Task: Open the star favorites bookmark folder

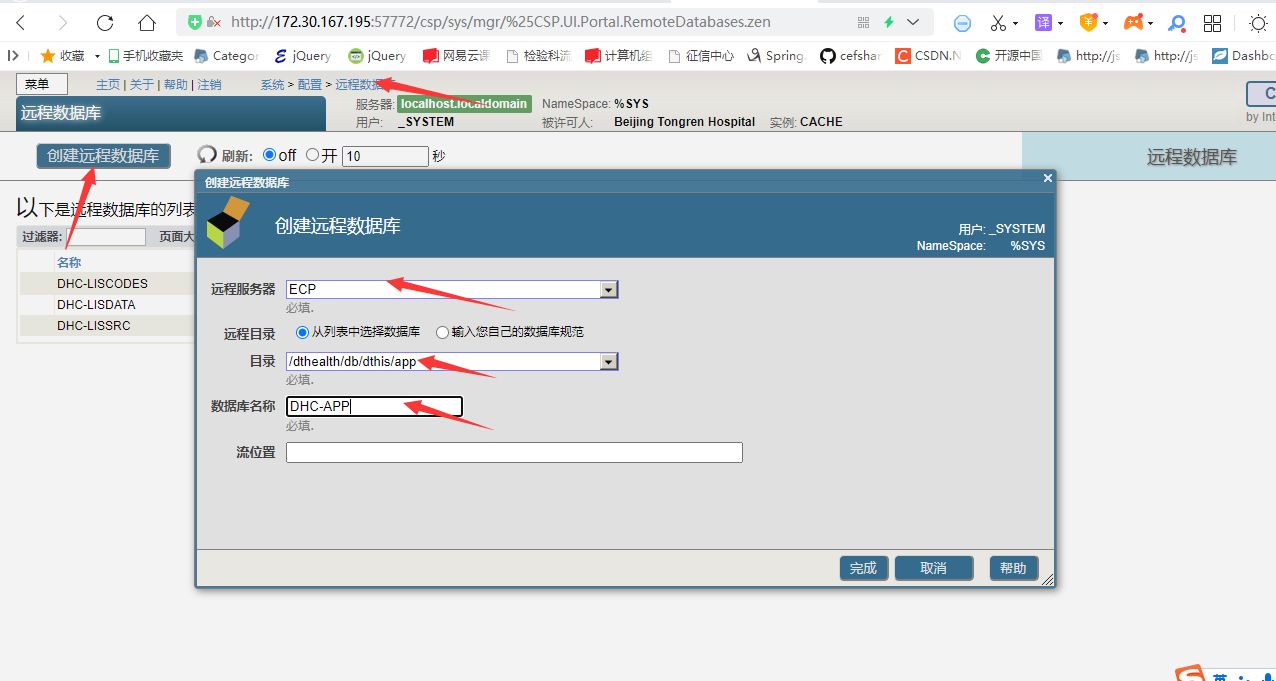Action: tap(62, 56)
